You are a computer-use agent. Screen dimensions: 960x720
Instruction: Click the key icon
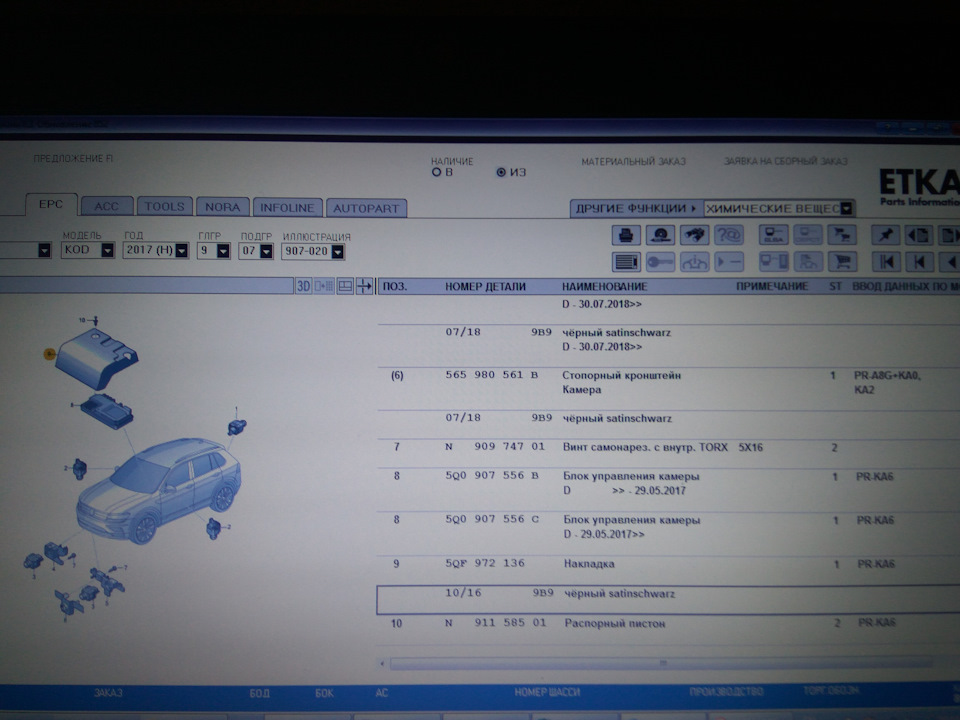click(x=660, y=262)
